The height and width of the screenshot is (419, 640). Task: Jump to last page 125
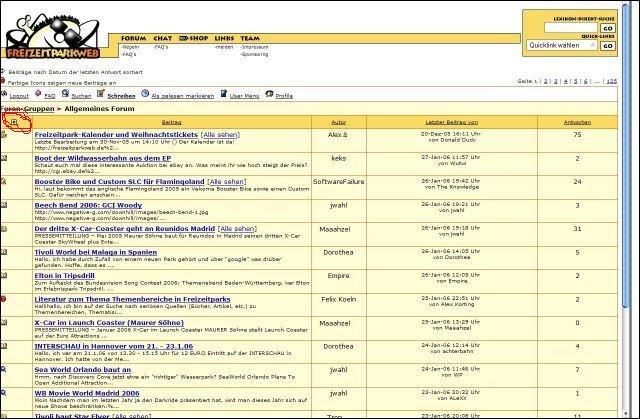(611, 81)
